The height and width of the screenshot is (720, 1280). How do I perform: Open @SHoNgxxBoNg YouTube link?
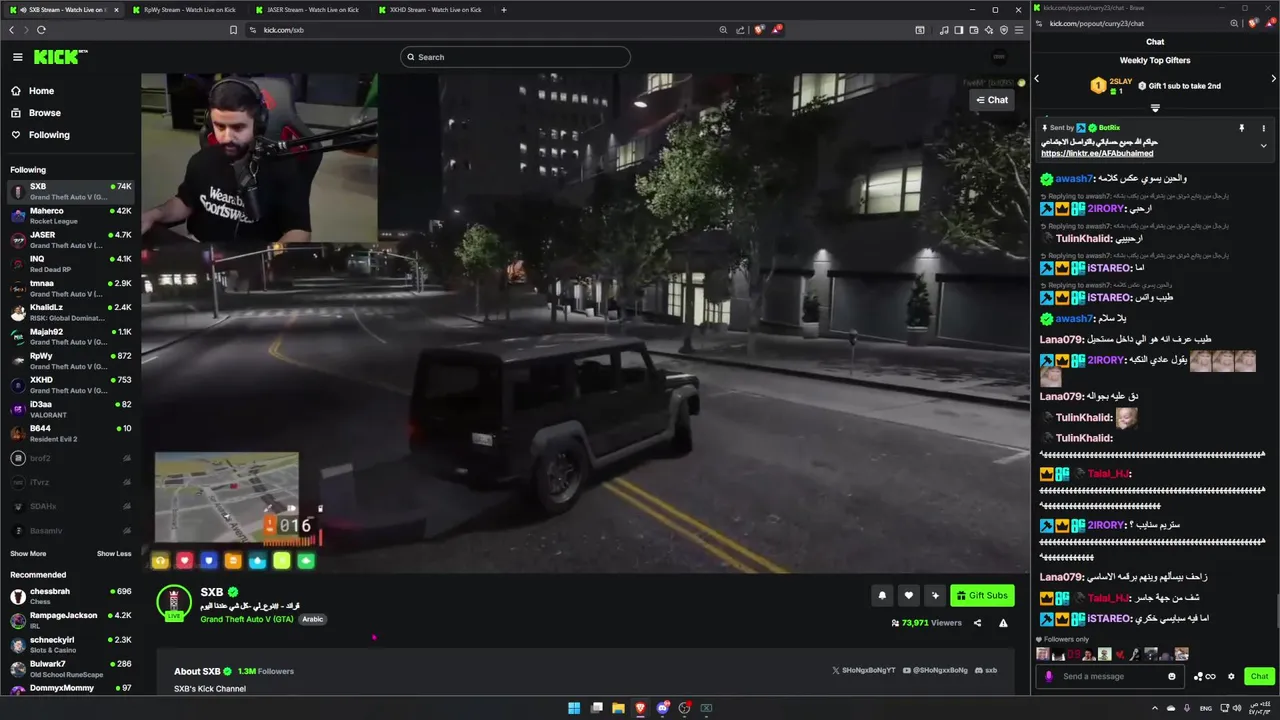[935, 670]
